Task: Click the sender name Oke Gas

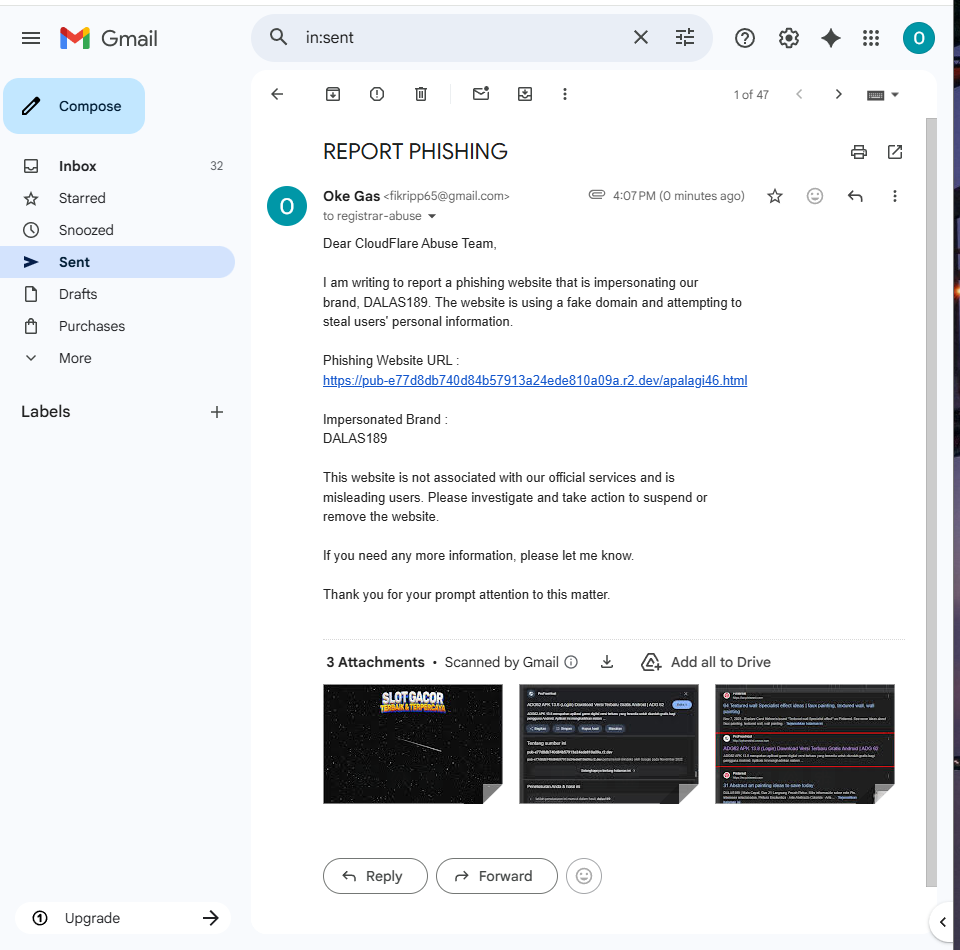Action: coord(351,196)
